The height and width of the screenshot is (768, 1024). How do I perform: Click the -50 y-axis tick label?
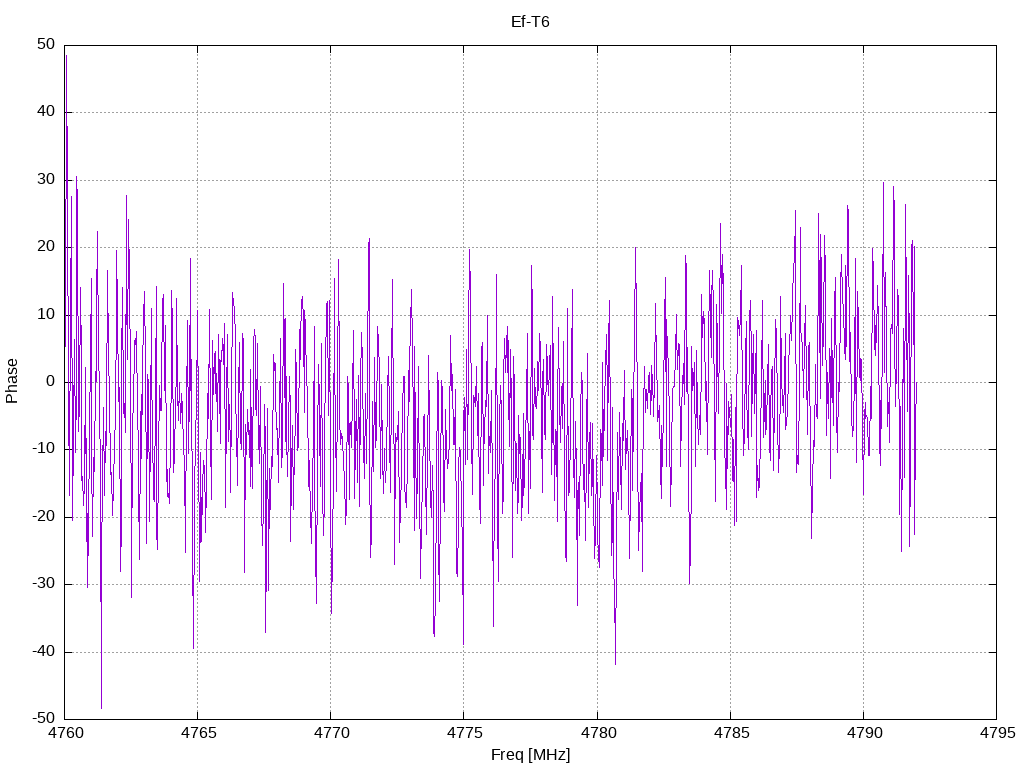pyautogui.click(x=44, y=719)
